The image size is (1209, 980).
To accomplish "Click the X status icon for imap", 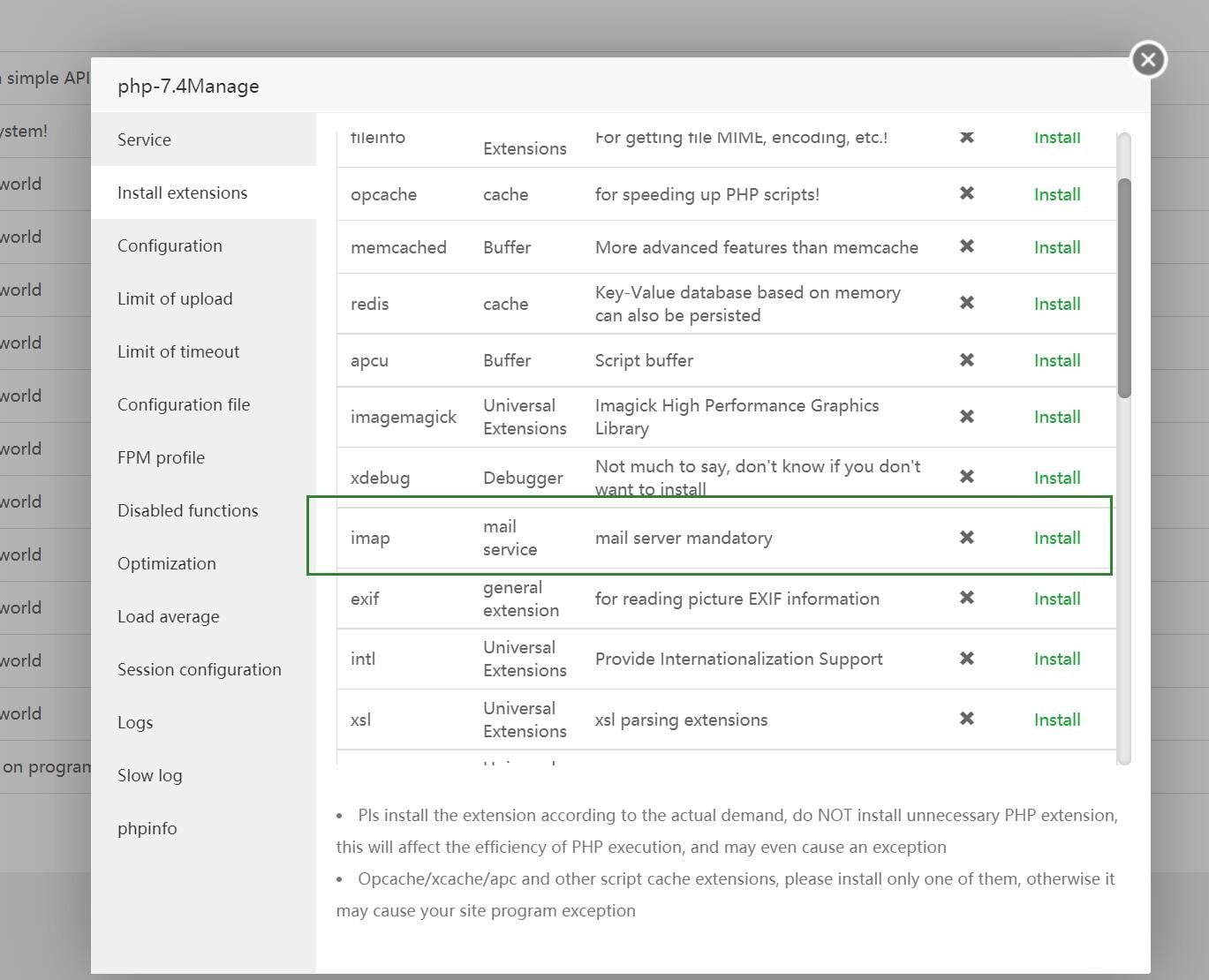I will [967, 538].
